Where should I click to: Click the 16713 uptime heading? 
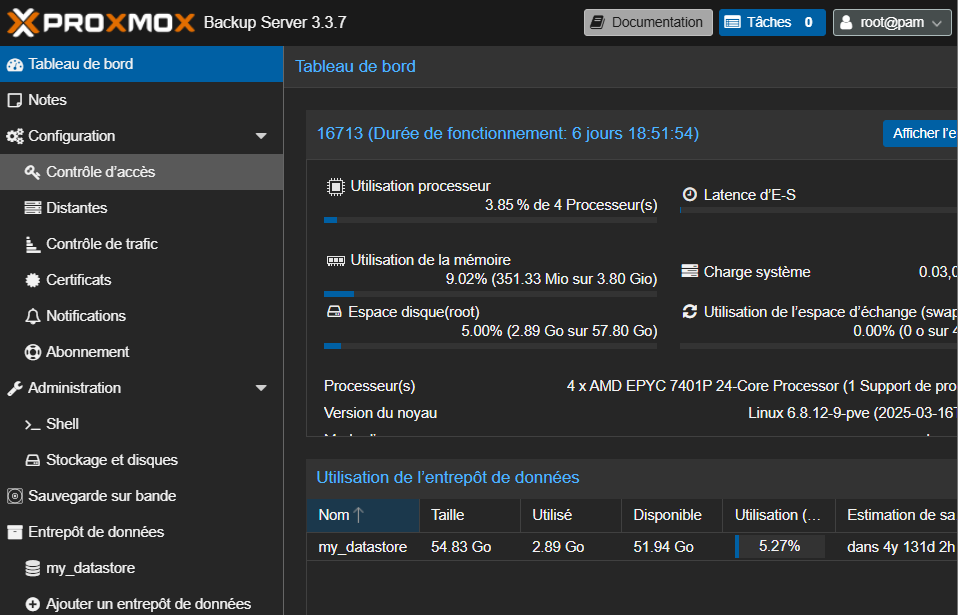click(508, 134)
